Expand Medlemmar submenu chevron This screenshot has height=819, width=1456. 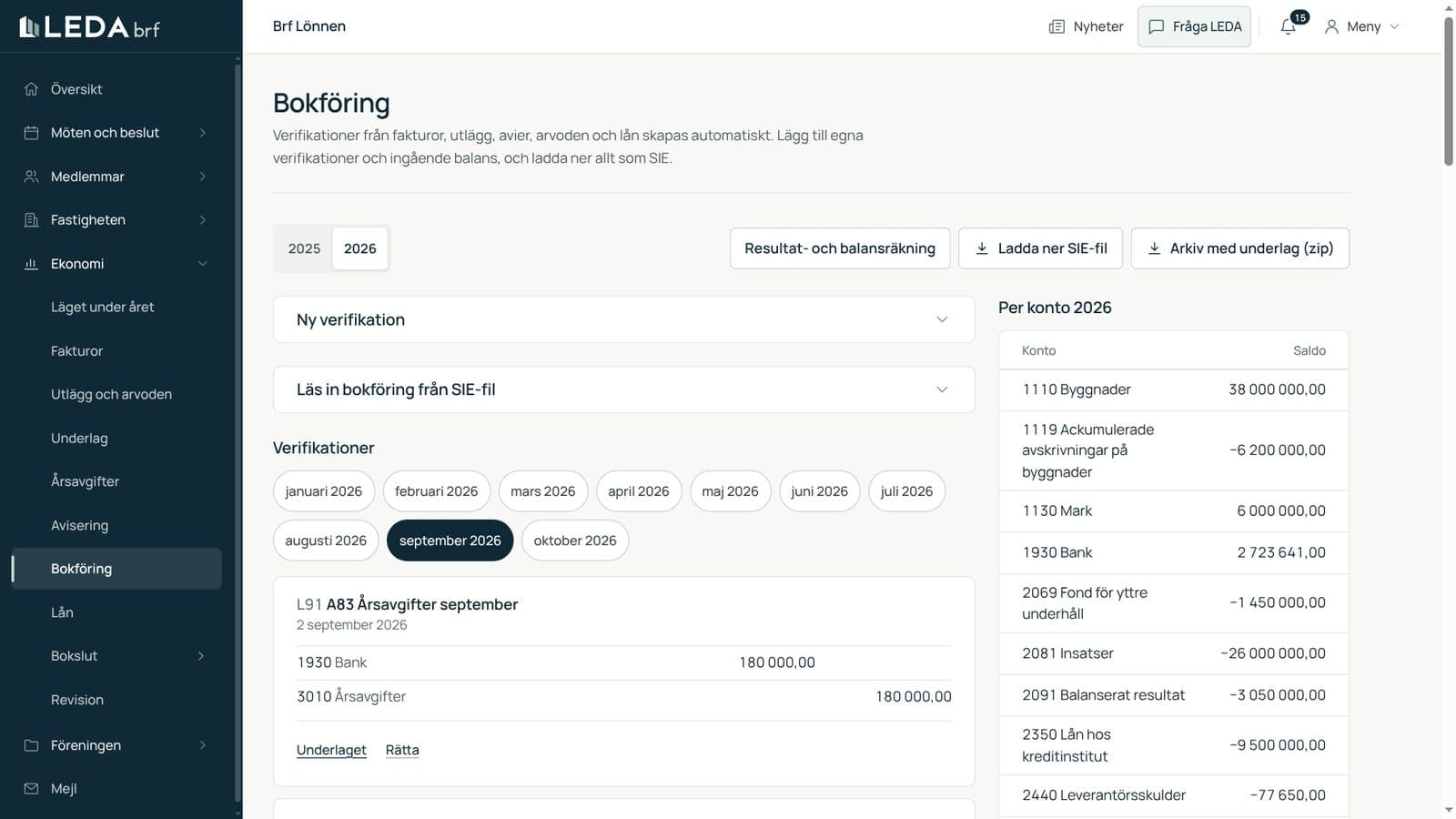pyautogui.click(x=202, y=177)
